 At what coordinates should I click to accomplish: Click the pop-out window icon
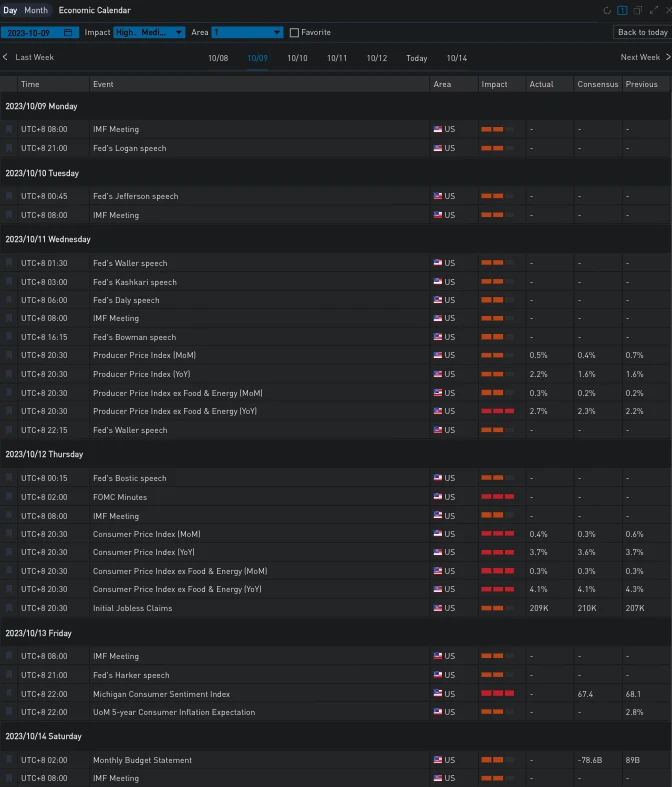pos(637,10)
